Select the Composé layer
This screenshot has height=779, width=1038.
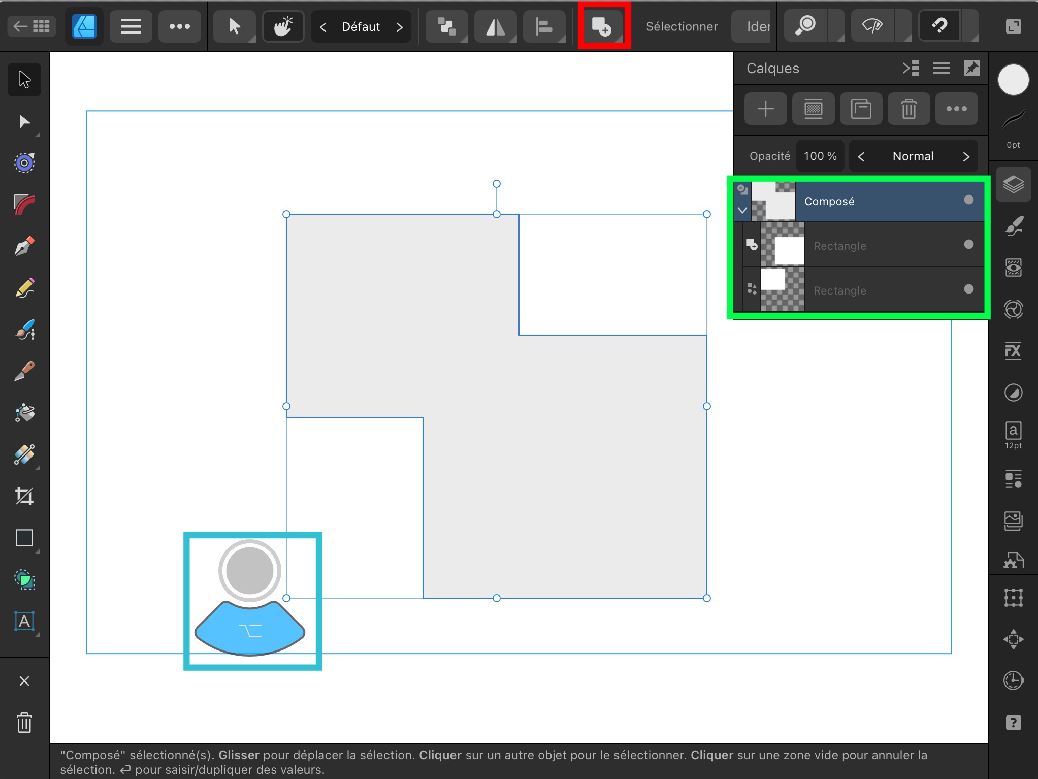(x=859, y=201)
